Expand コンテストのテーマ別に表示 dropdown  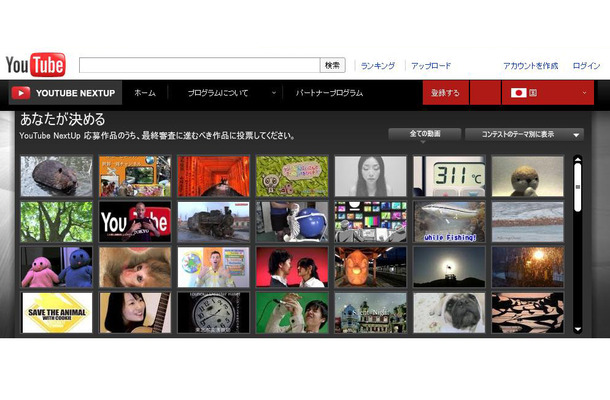(524, 134)
